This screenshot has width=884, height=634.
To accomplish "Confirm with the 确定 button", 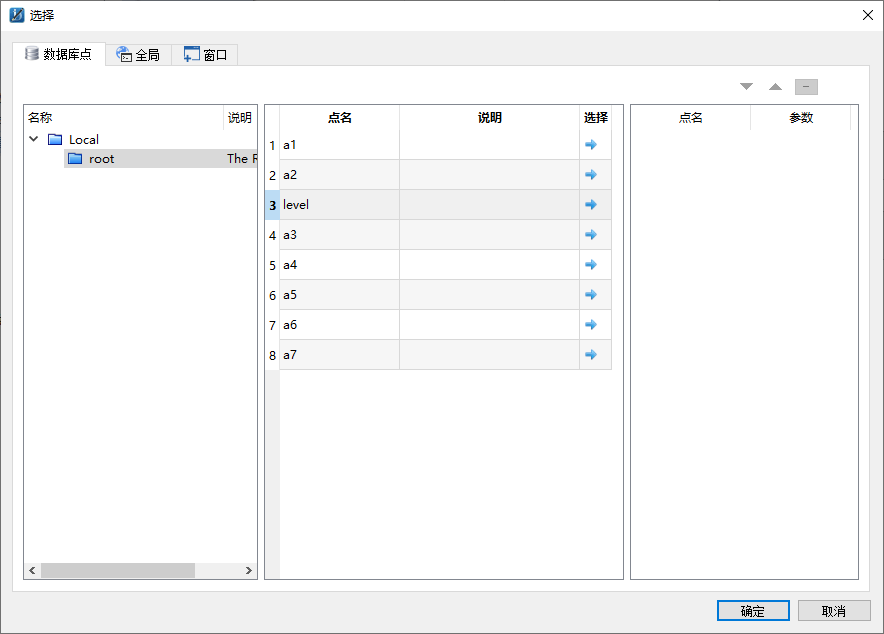I will [753, 611].
